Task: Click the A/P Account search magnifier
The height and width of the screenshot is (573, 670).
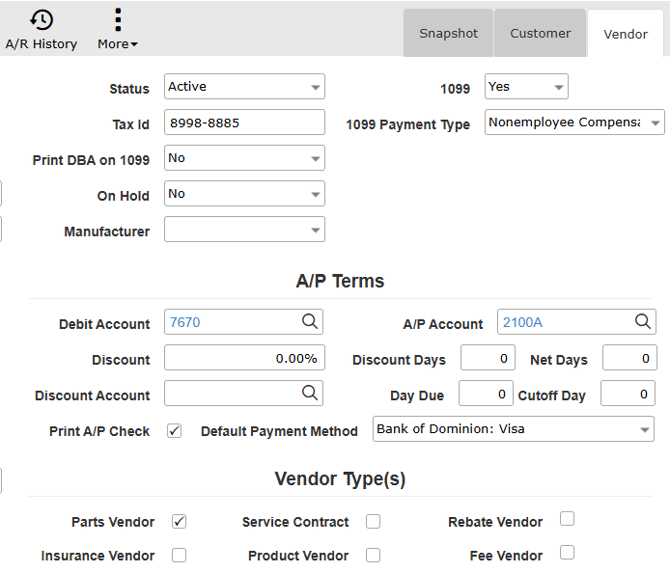Action: (x=643, y=322)
